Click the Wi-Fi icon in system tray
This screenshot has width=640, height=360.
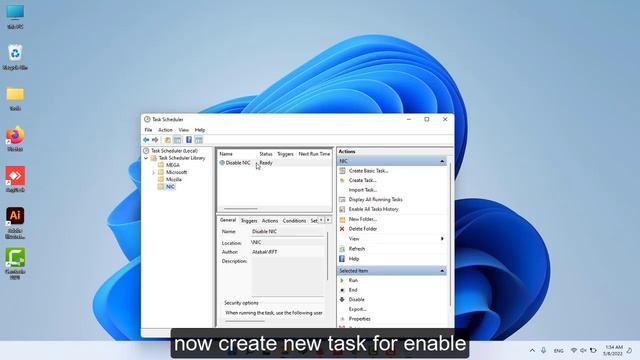[x=574, y=350]
